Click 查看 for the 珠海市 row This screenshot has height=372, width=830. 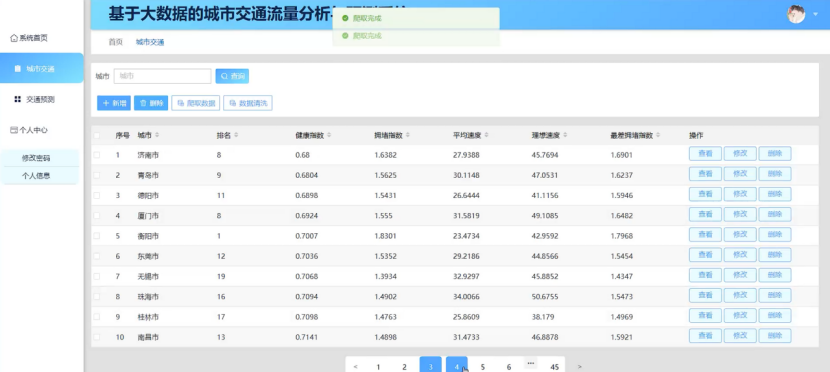(x=705, y=295)
